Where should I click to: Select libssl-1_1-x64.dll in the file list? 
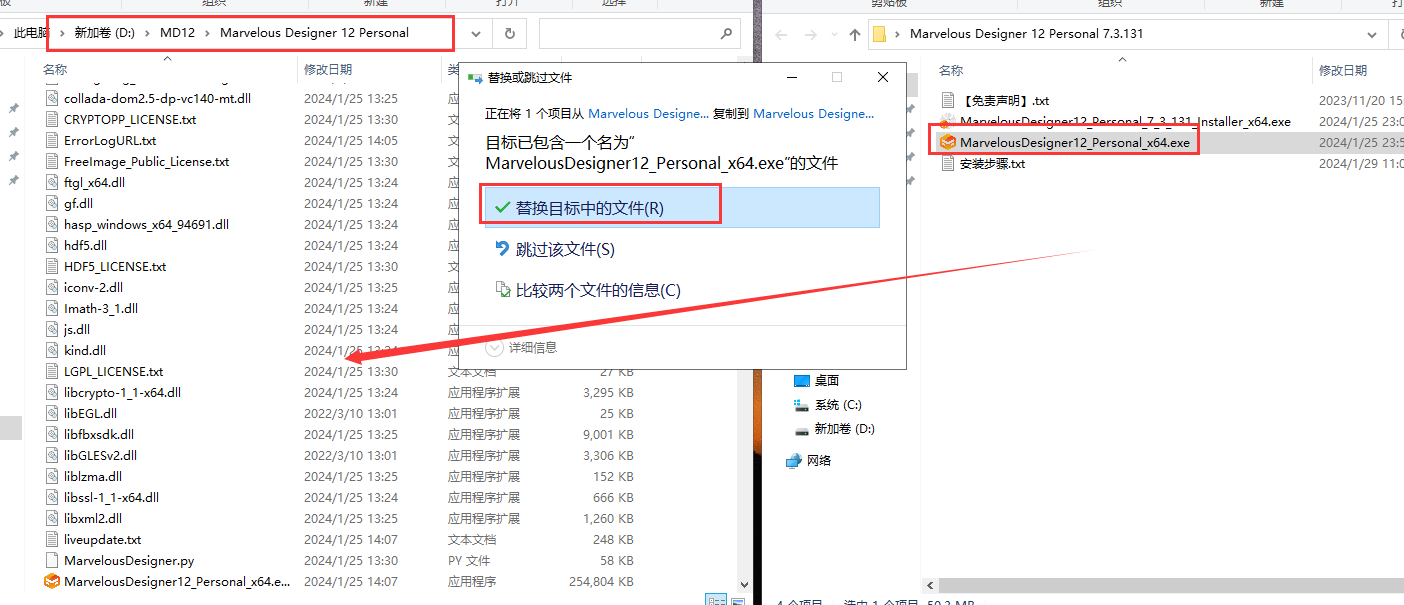pyautogui.click(x=111, y=497)
